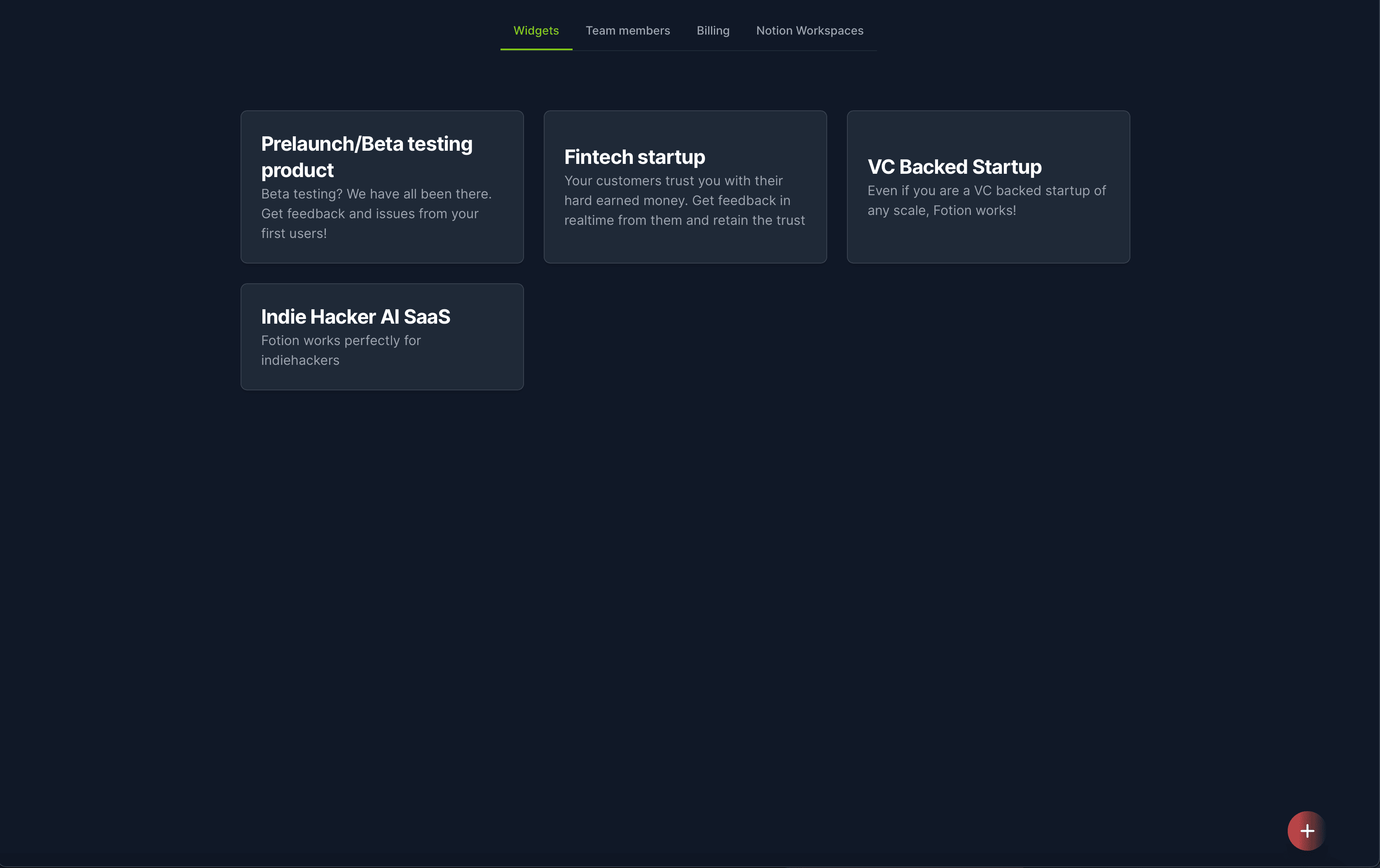Go to the Billing tab

click(713, 31)
